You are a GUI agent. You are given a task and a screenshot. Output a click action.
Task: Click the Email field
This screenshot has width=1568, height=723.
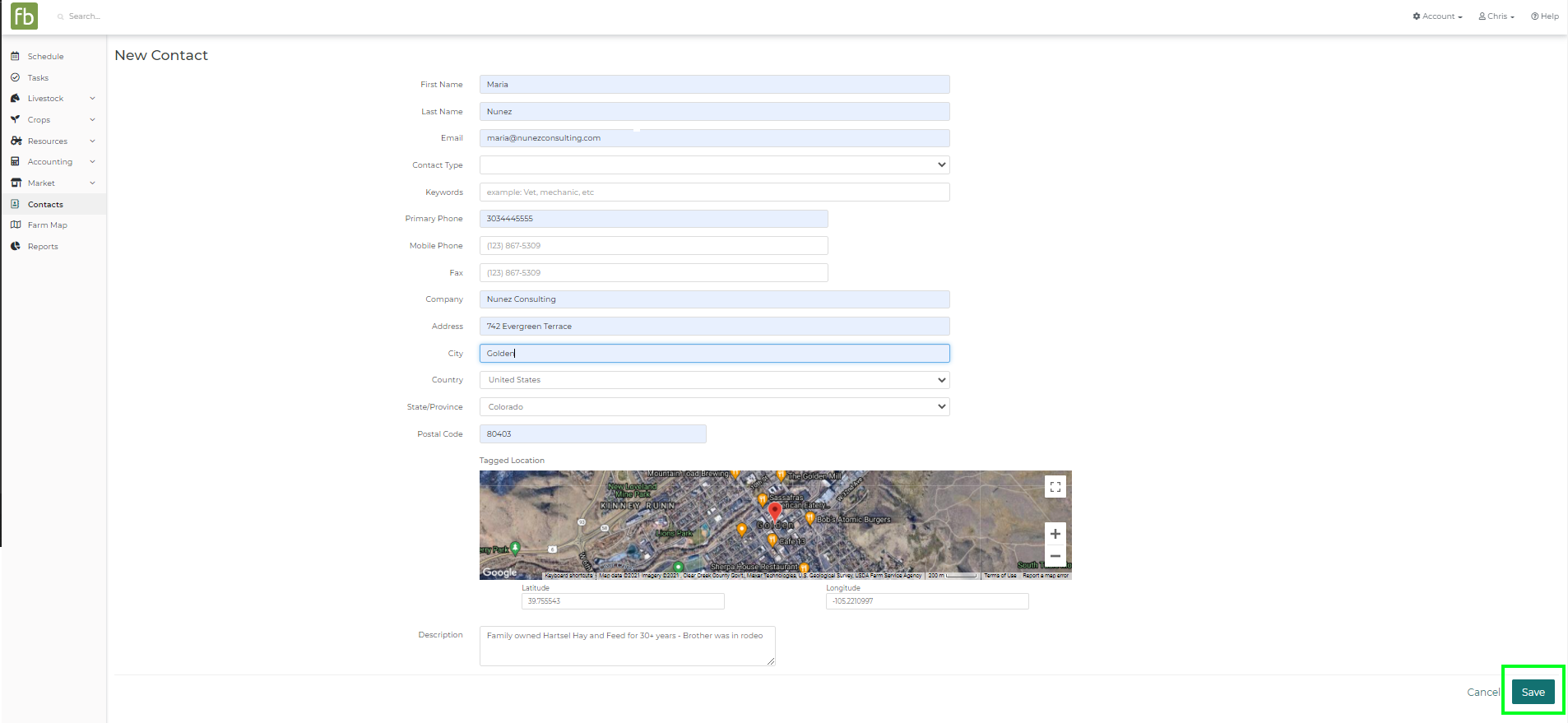714,138
